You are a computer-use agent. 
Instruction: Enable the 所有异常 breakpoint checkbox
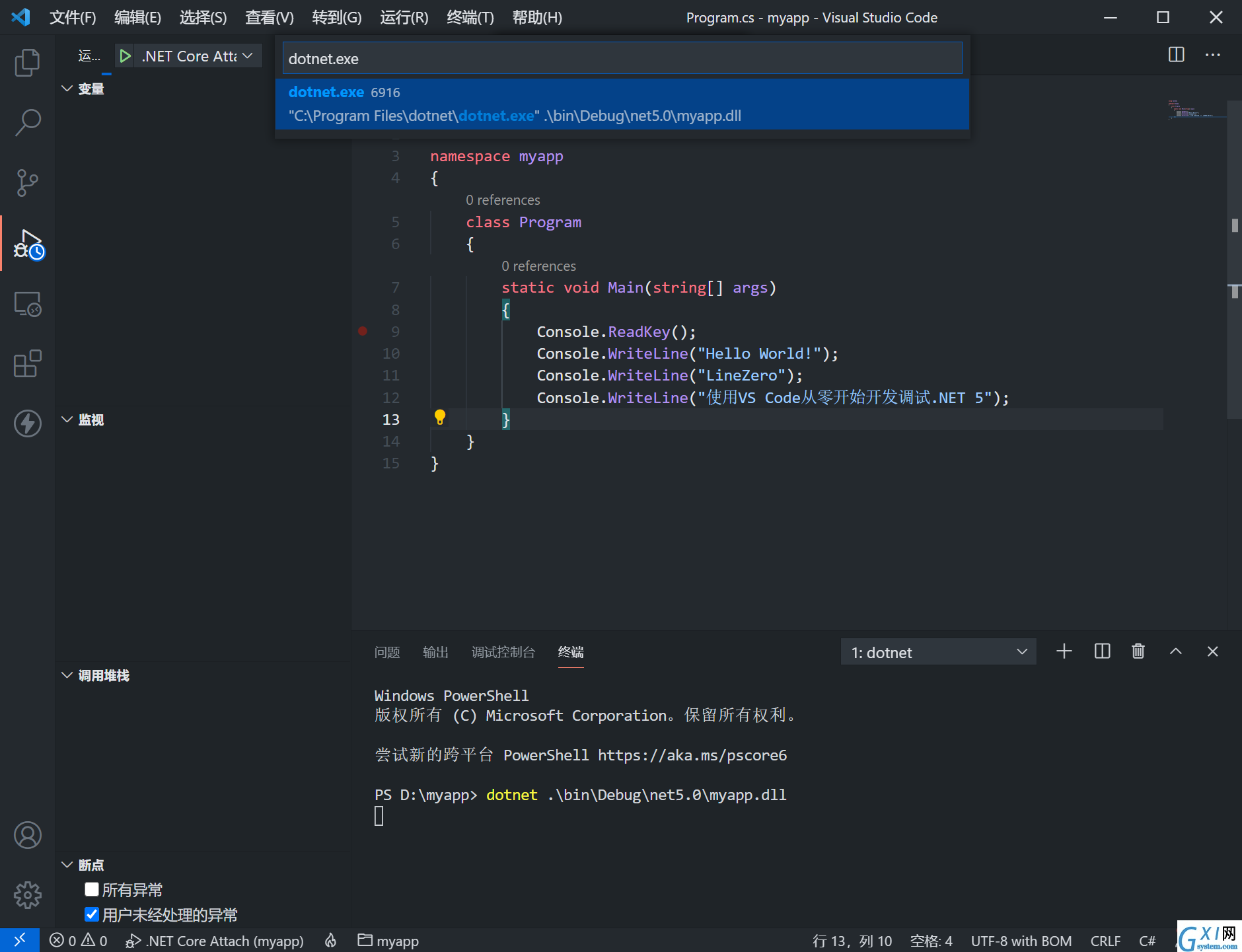92,889
